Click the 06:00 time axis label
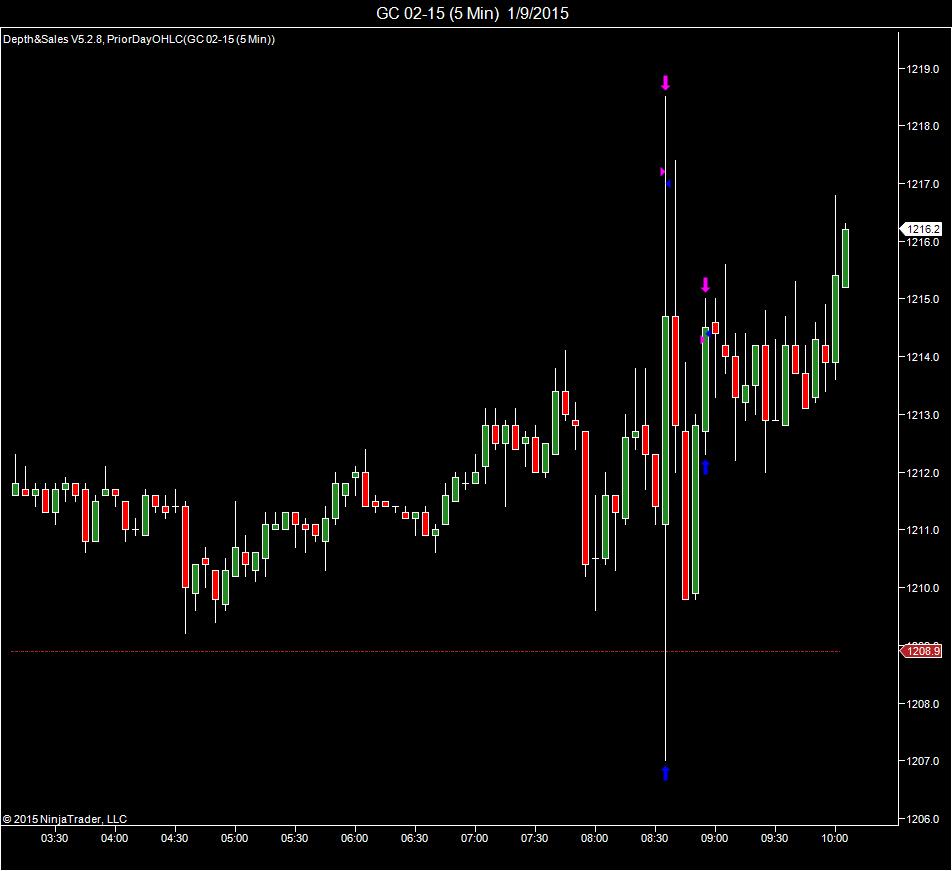The image size is (952, 871). click(355, 838)
